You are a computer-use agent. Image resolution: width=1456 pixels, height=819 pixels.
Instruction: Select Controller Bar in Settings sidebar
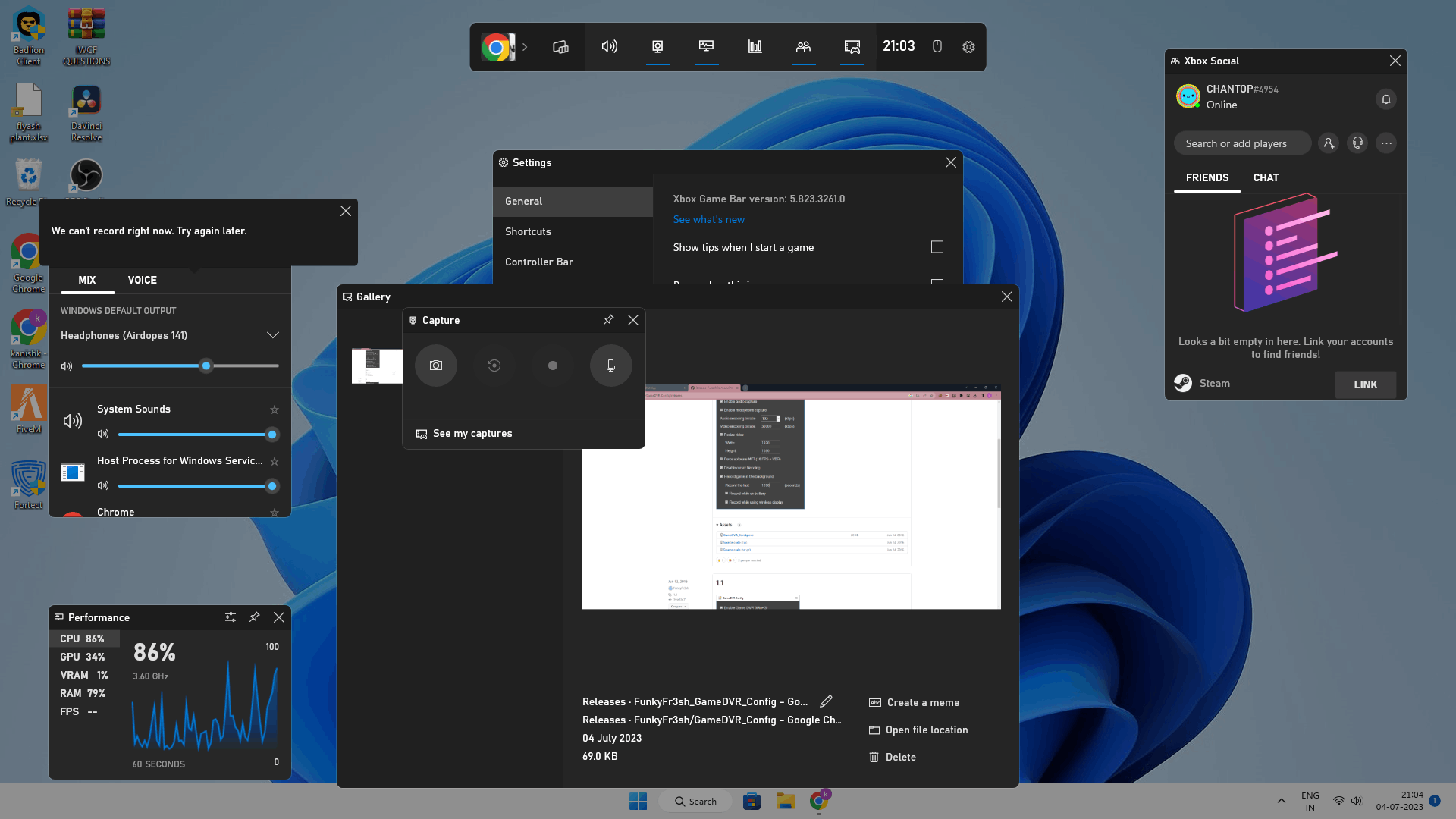click(573, 262)
